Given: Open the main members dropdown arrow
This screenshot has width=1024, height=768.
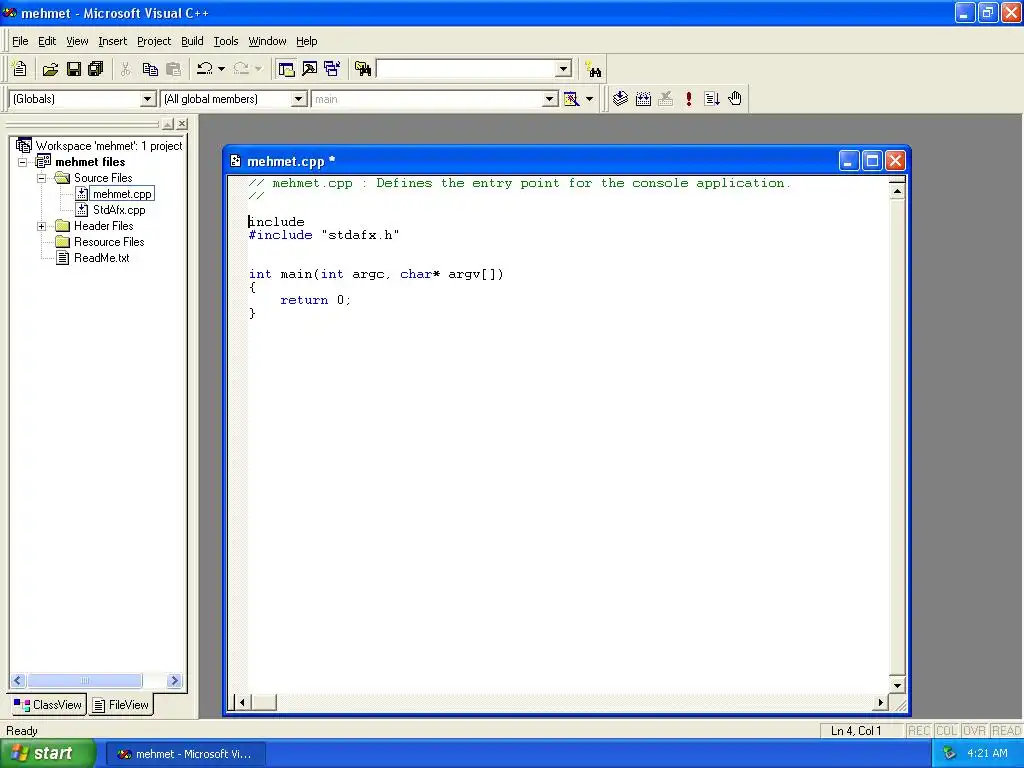Looking at the screenshot, I should click(x=550, y=99).
